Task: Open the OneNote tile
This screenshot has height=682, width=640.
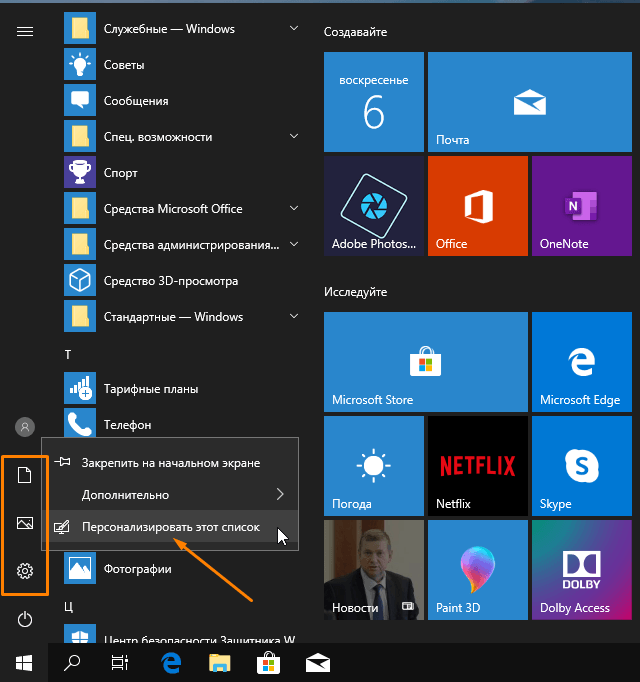Action: coord(582,206)
